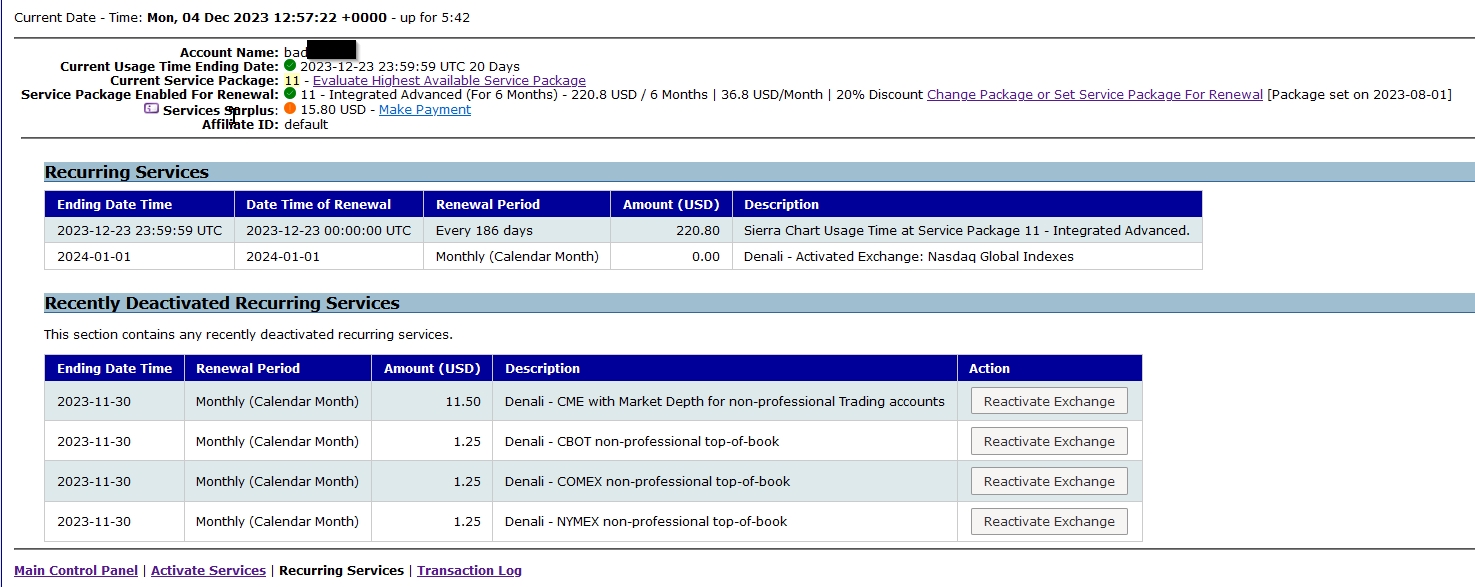Open Evaluate Highest Available Service Package link
This screenshot has height=587, width=1475.
coord(449,80)
